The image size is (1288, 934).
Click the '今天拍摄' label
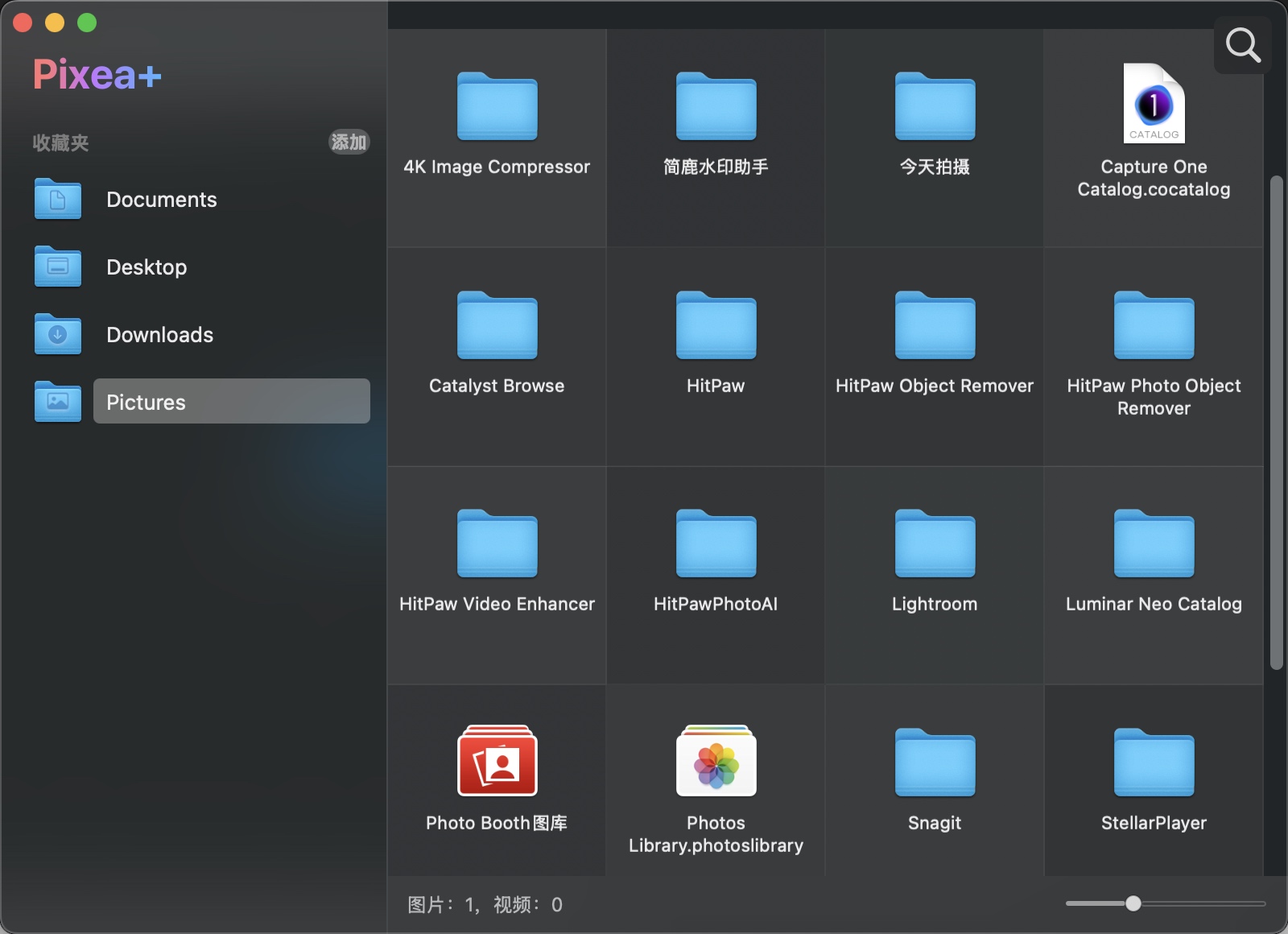[x=935, y=167]
